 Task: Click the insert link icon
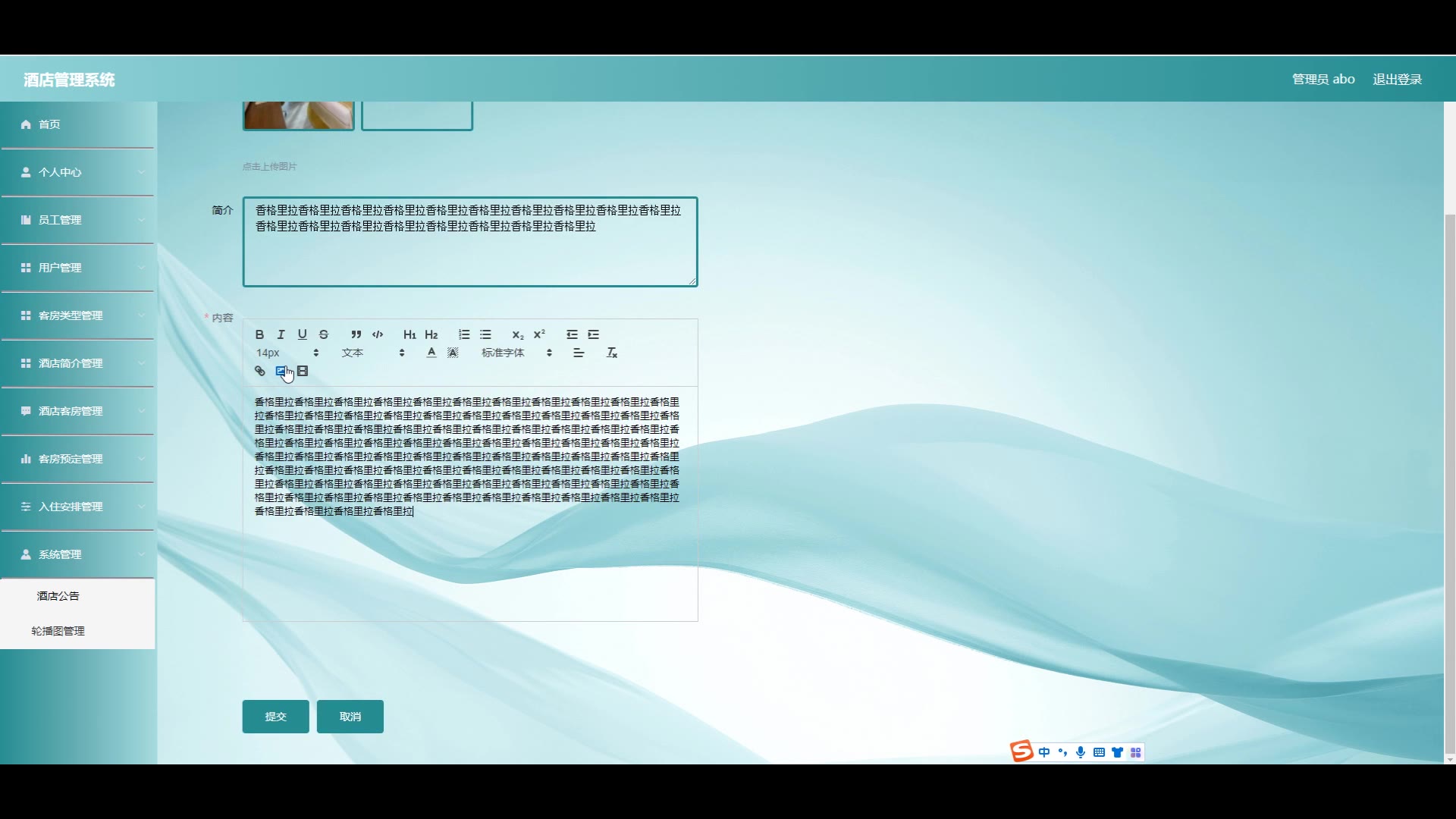coord(259,371)
